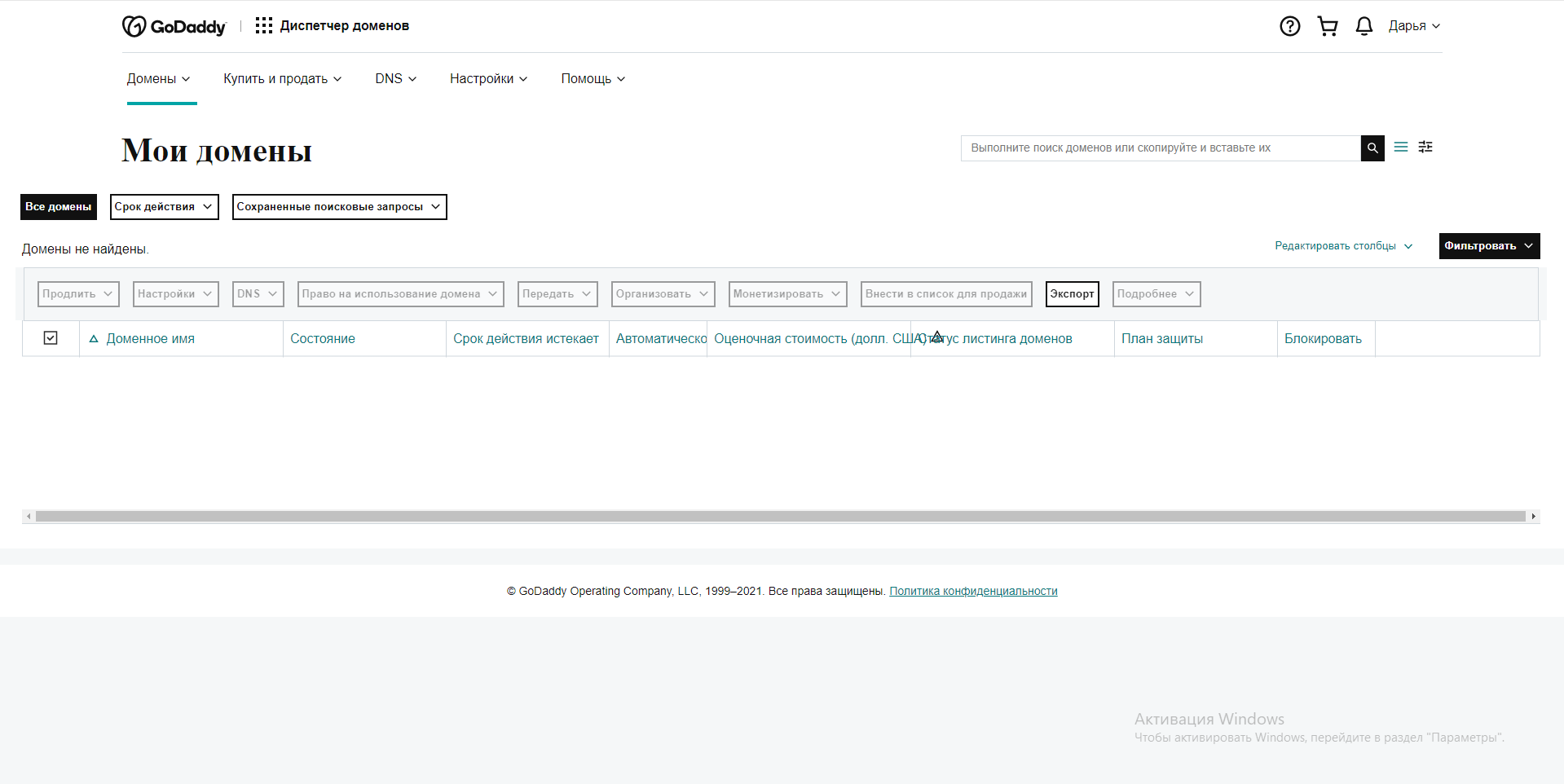Switch to list view icon
Image resolution: width=1564 pixels, height=784 pixels.
pos(1401,148)
